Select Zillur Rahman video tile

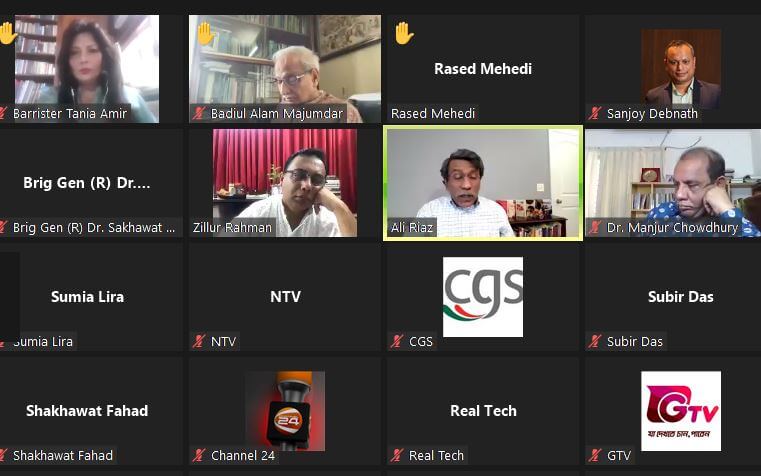(285, 183)
